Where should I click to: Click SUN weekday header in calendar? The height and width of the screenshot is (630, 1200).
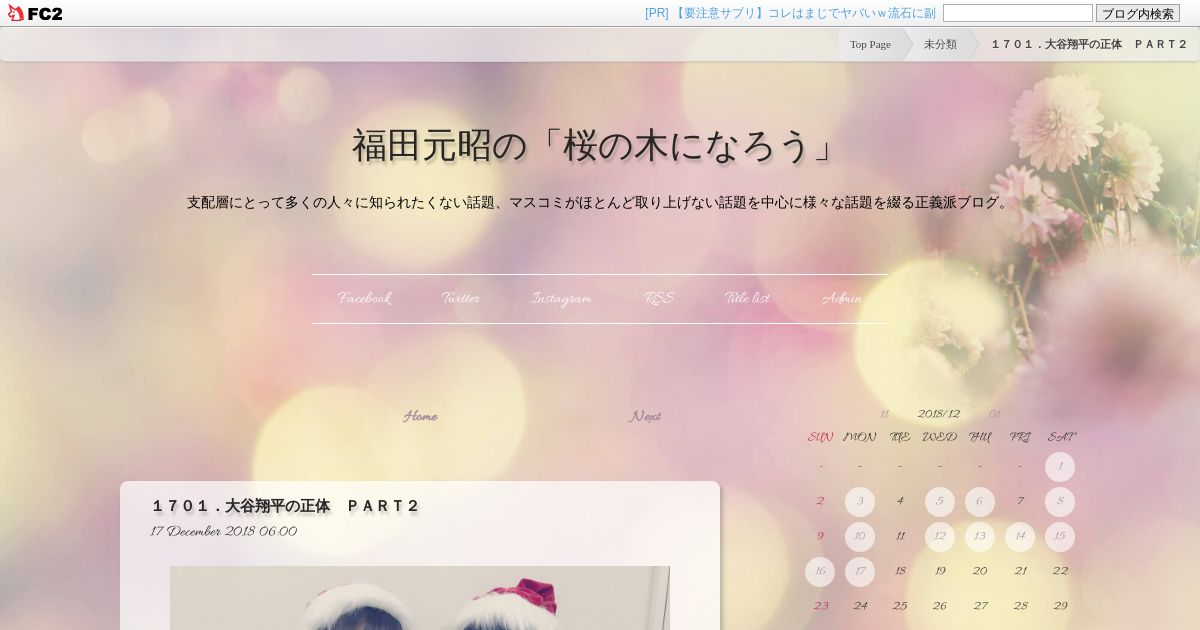[x=820, y=438]
